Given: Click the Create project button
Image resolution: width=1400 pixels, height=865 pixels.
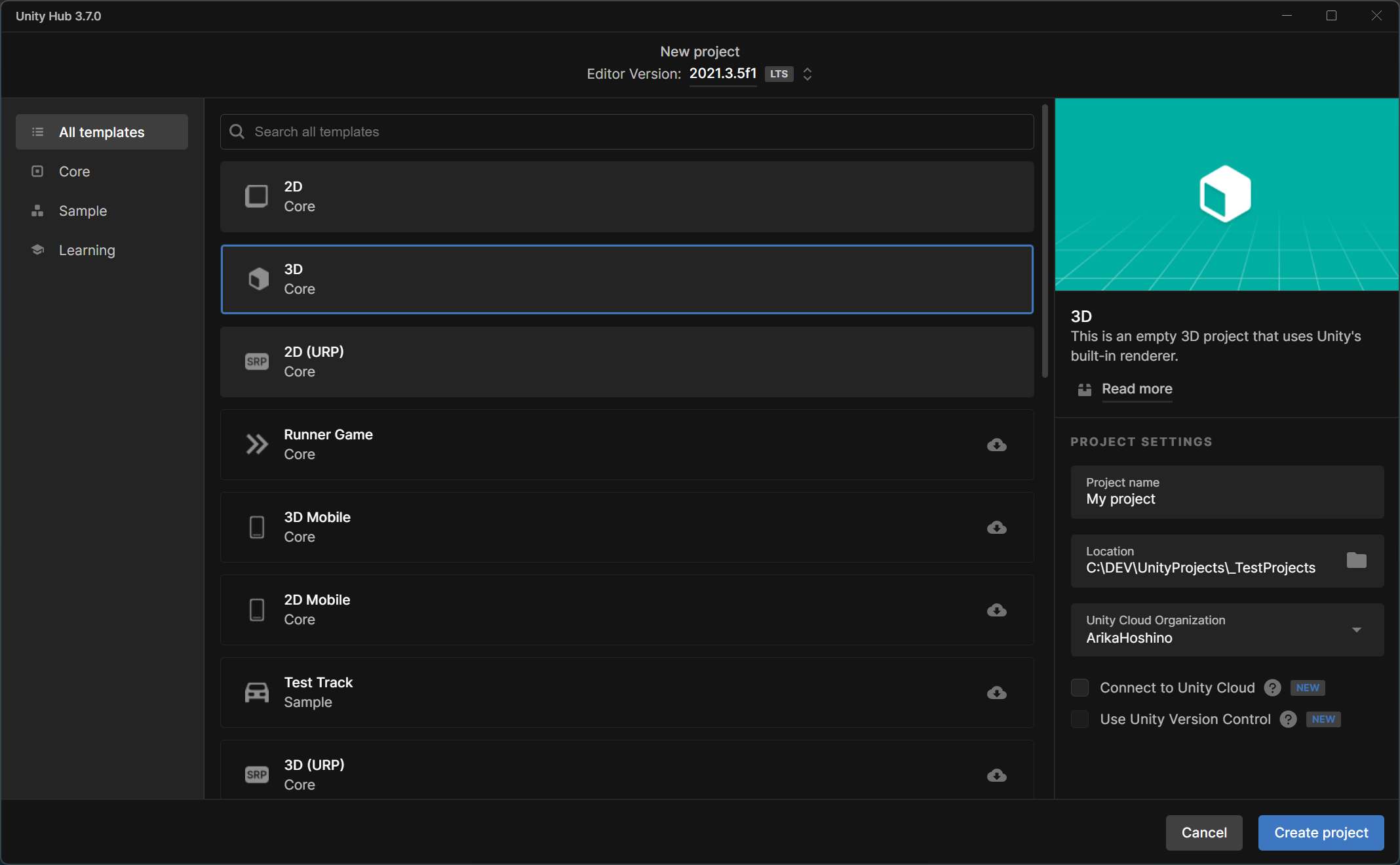Looking at the screenshot, I should [x=1321, y=832].
